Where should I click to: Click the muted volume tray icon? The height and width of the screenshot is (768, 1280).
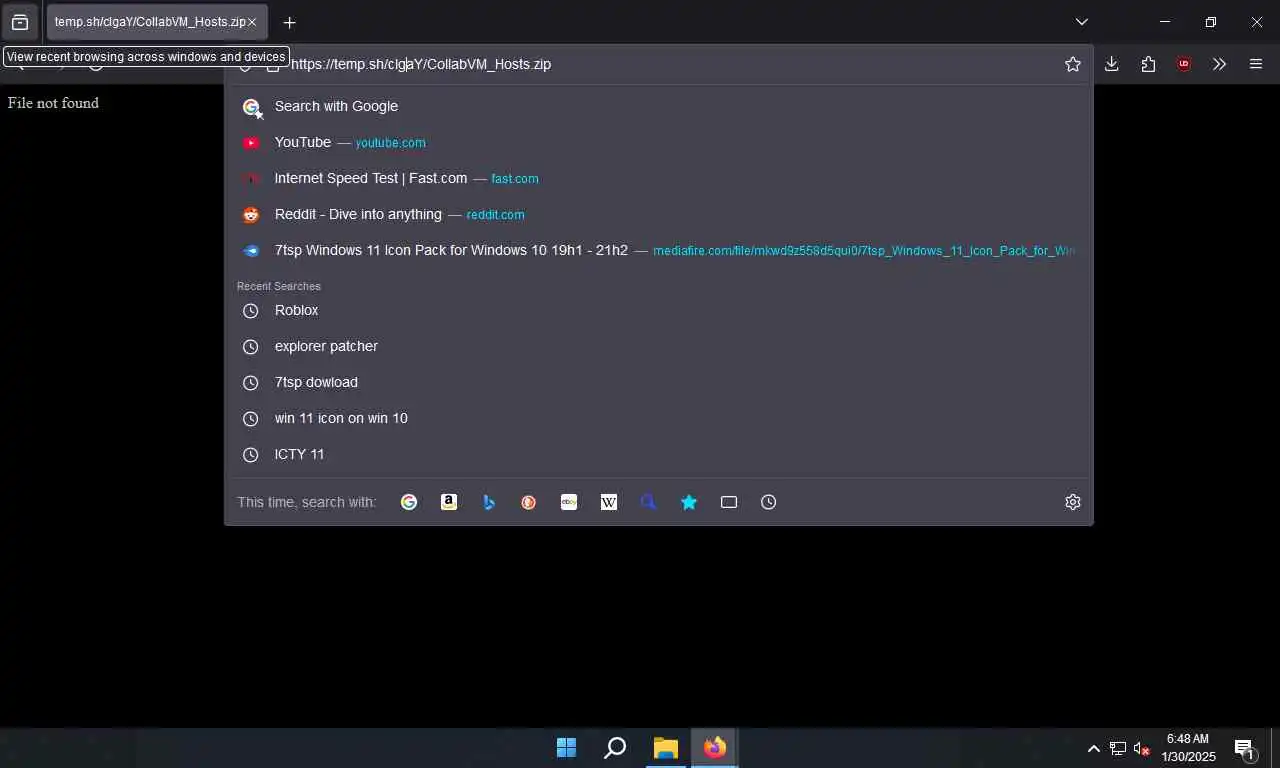click(x=1142, y=748)
